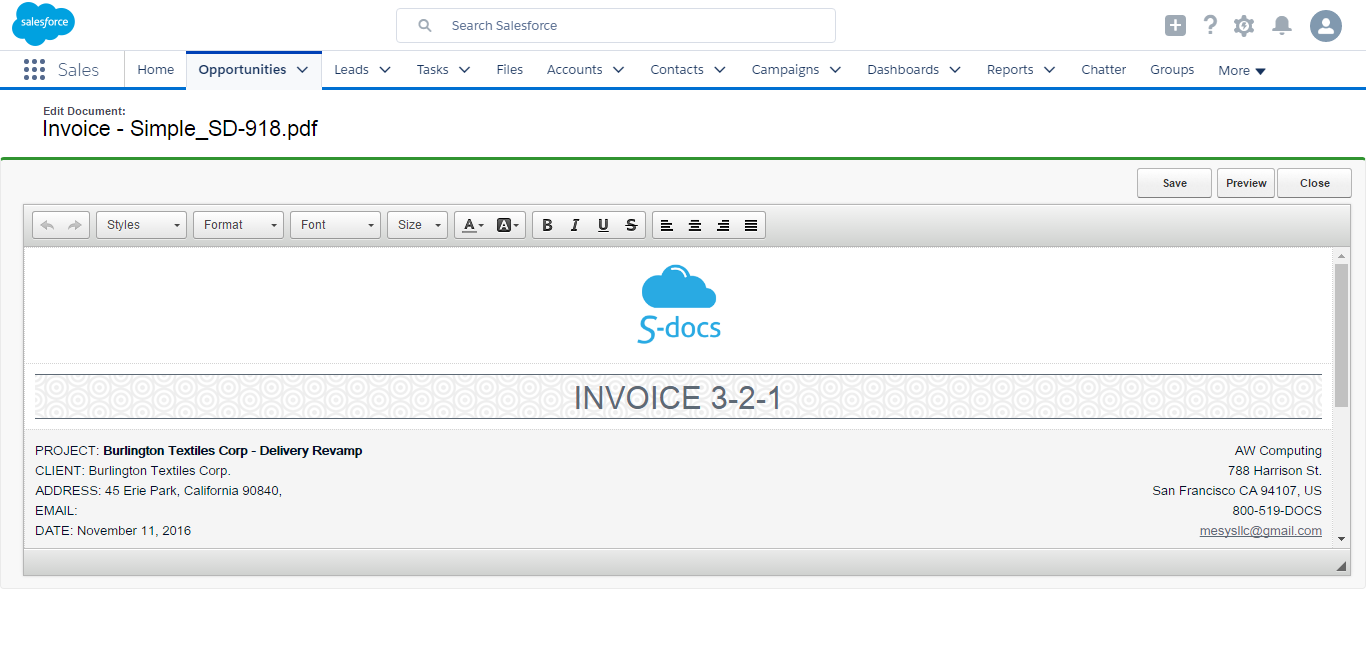Viewport: 1366px width, 662px height.
Task: Expand the Contacts tab chevron
Action: tap(721, 70)
